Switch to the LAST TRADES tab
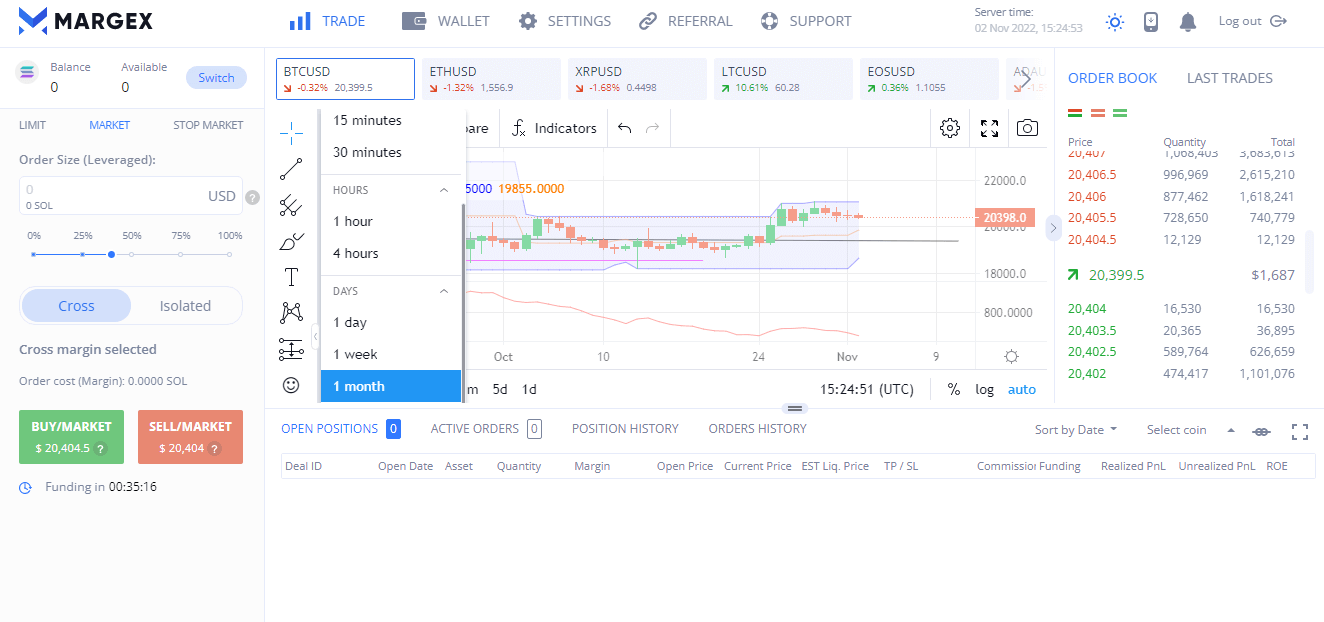 [1229, 78]
